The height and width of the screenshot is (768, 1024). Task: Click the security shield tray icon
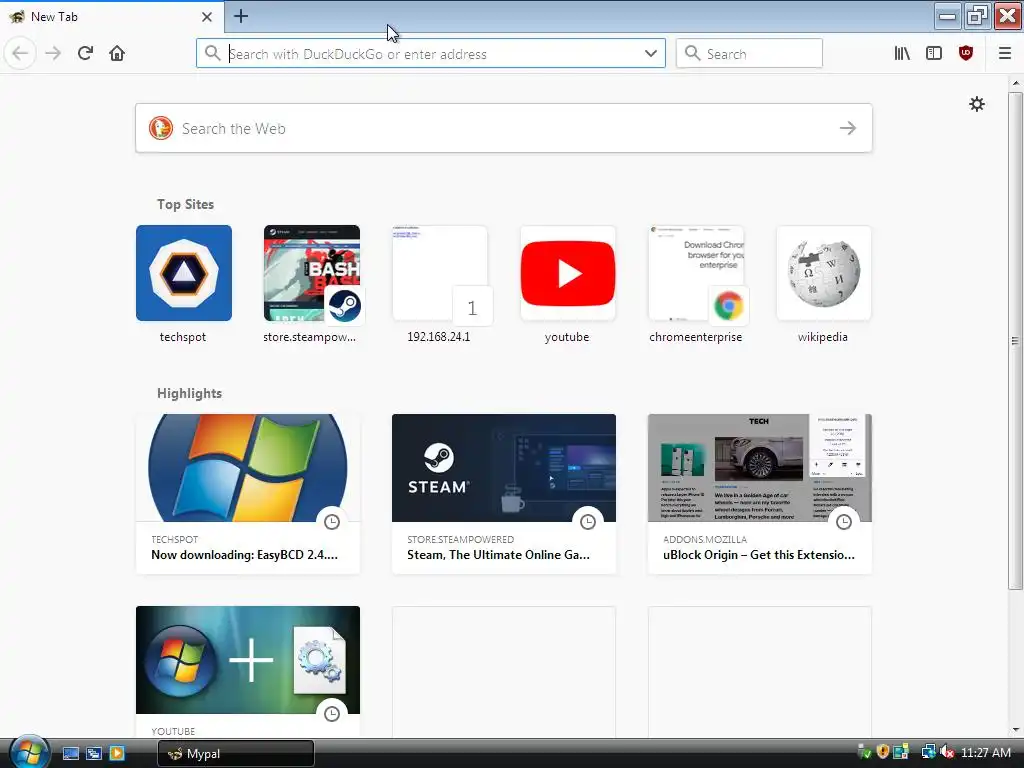(883, 752)
